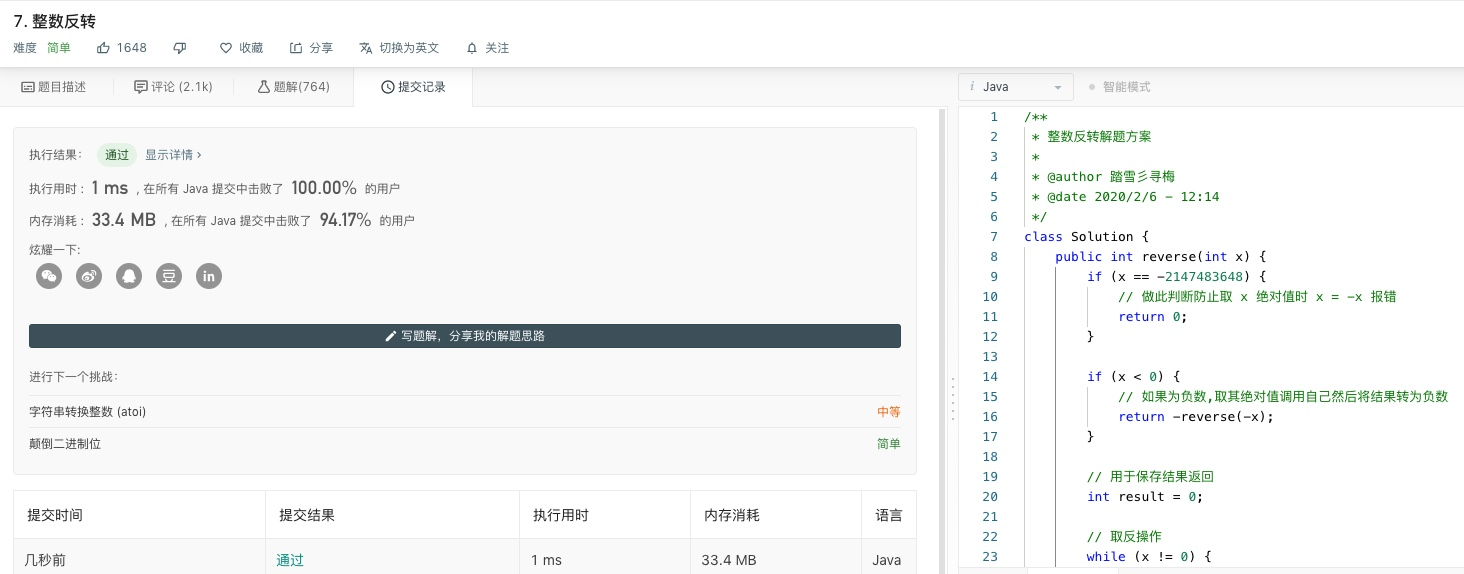Click the problem title 7. 整数反转
Screen dimensions: 1464x574
coord(55,21)
